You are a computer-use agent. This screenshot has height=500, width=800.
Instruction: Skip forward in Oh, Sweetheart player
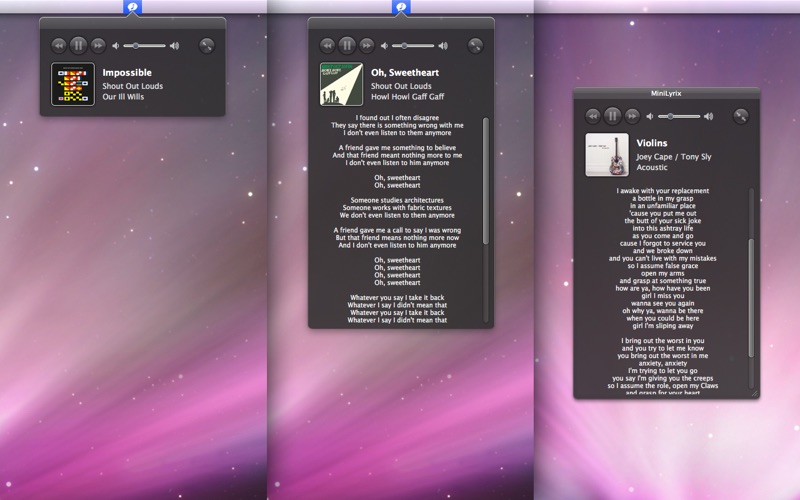click(366, 46)
